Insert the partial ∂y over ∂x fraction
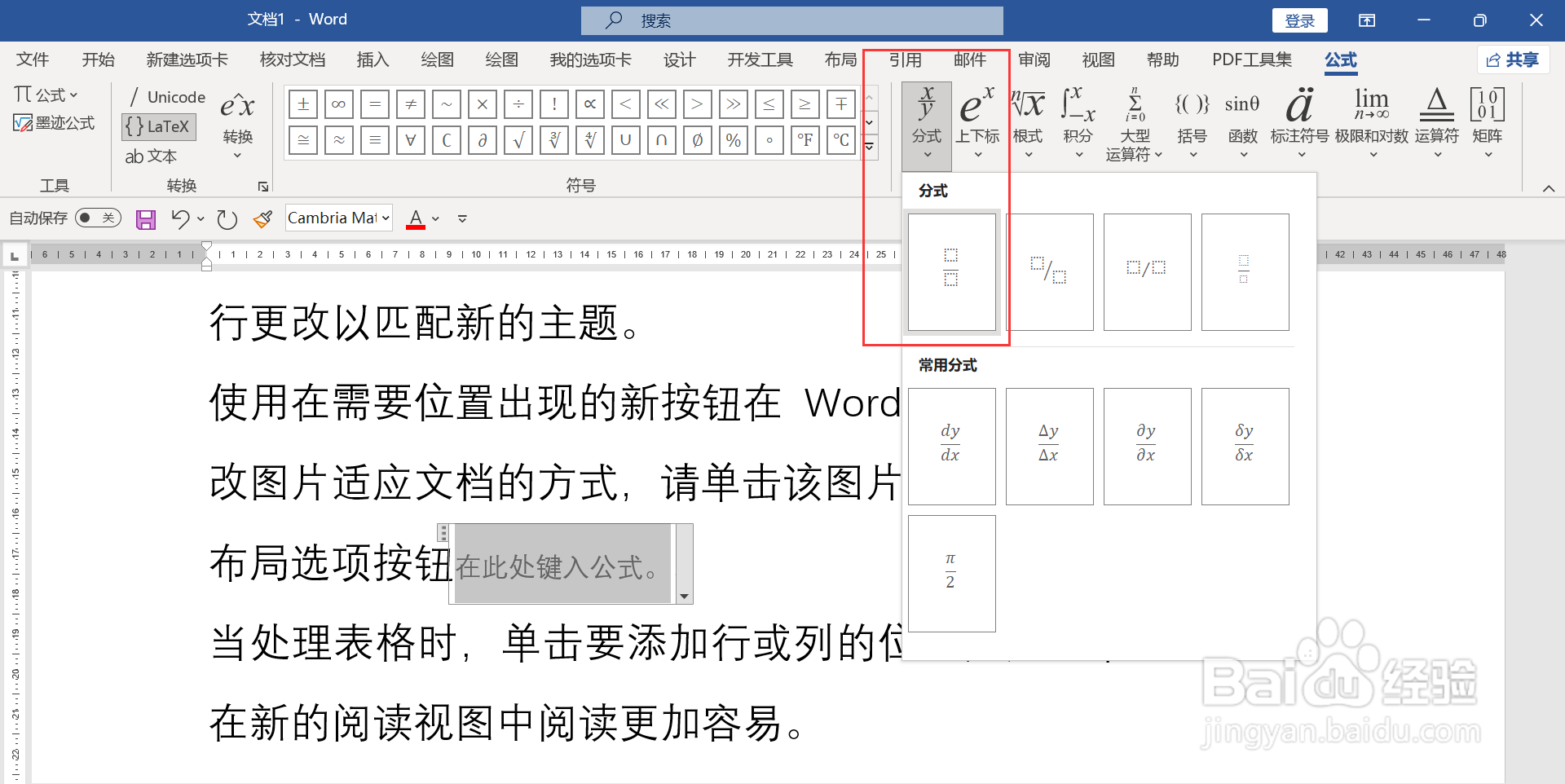 pos(1147,446)
